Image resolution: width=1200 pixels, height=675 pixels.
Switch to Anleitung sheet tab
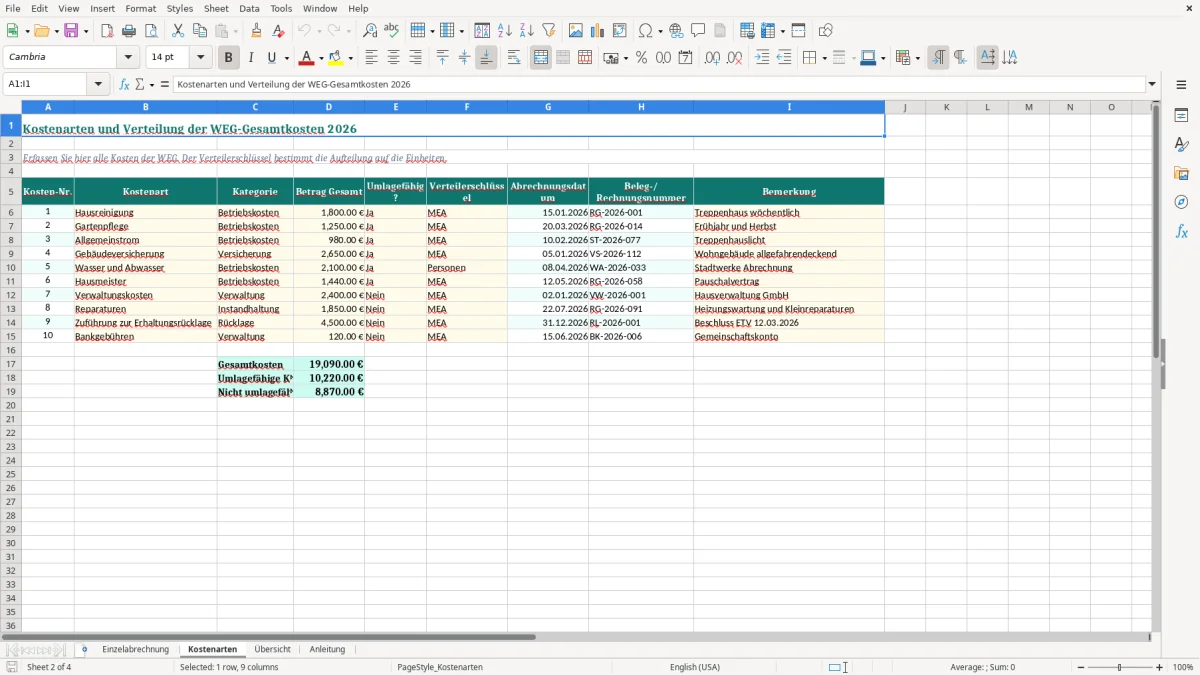(x=327, y=649)
